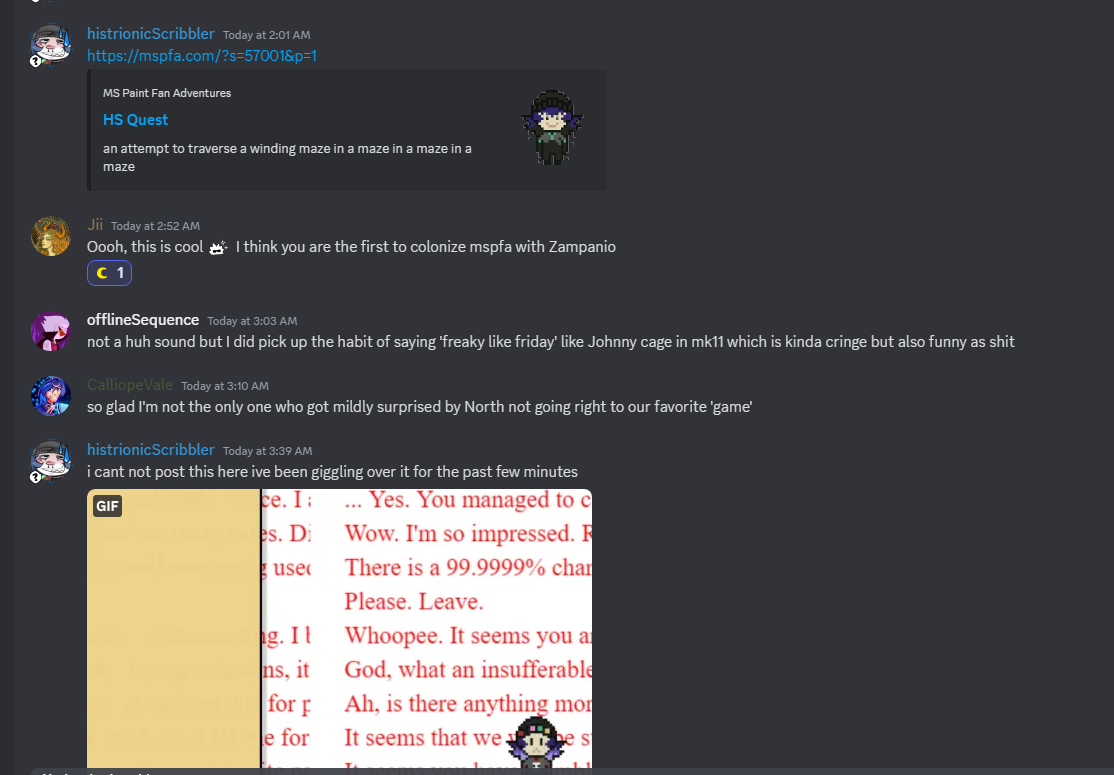Click the histrionicScribbler username at 3:39 AM
1114x775 pixels.
coord(151,450)
